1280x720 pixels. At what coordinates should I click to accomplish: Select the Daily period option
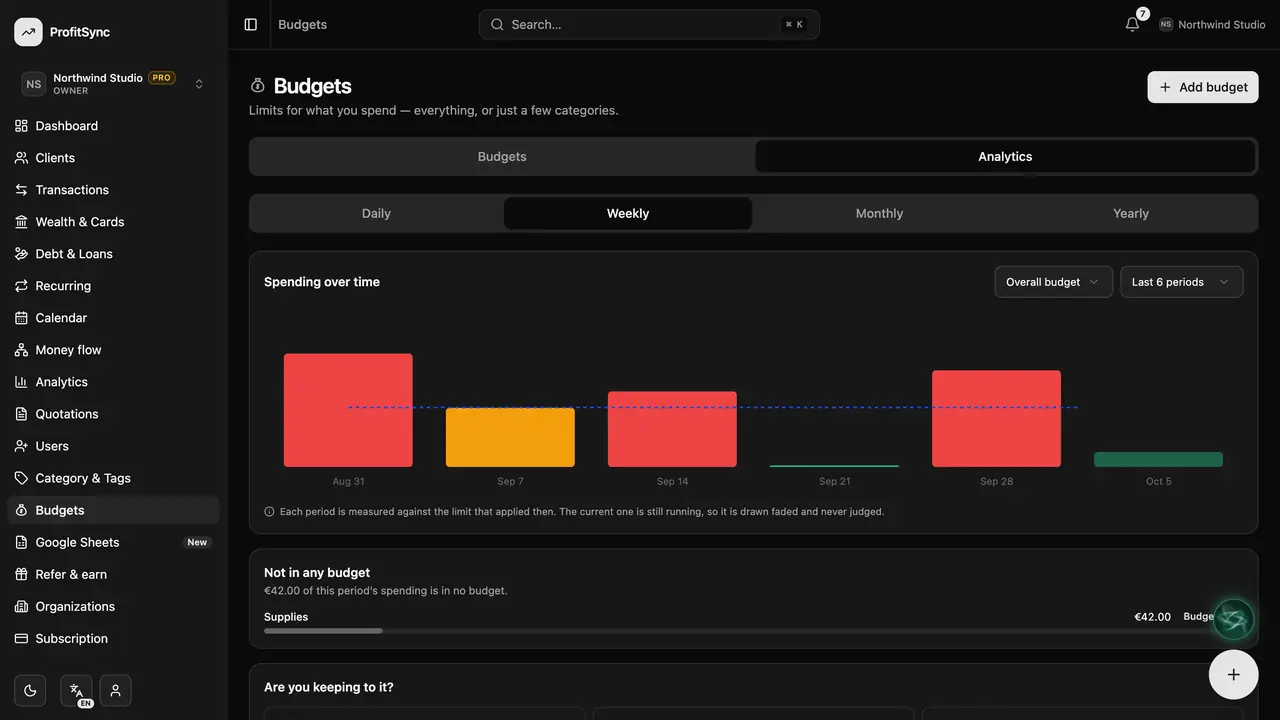(376, 213)
